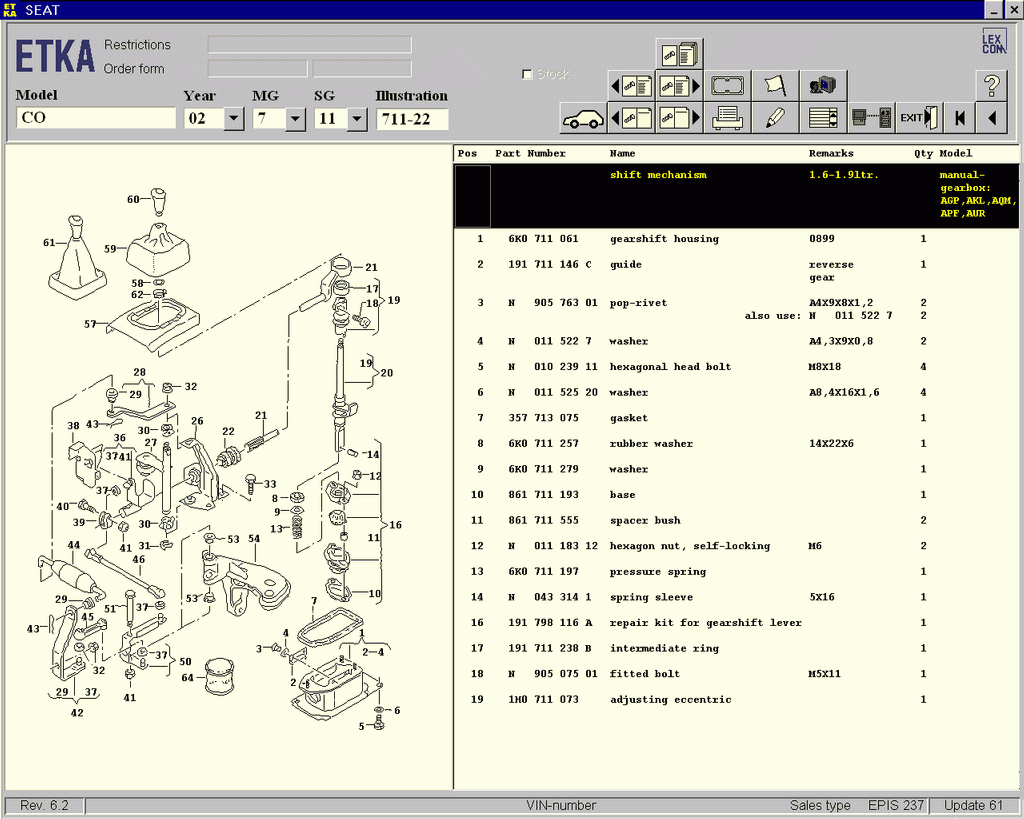The image size is (1024, 819).
Task: Select the pop-rivet row
Action: (736, 310)
